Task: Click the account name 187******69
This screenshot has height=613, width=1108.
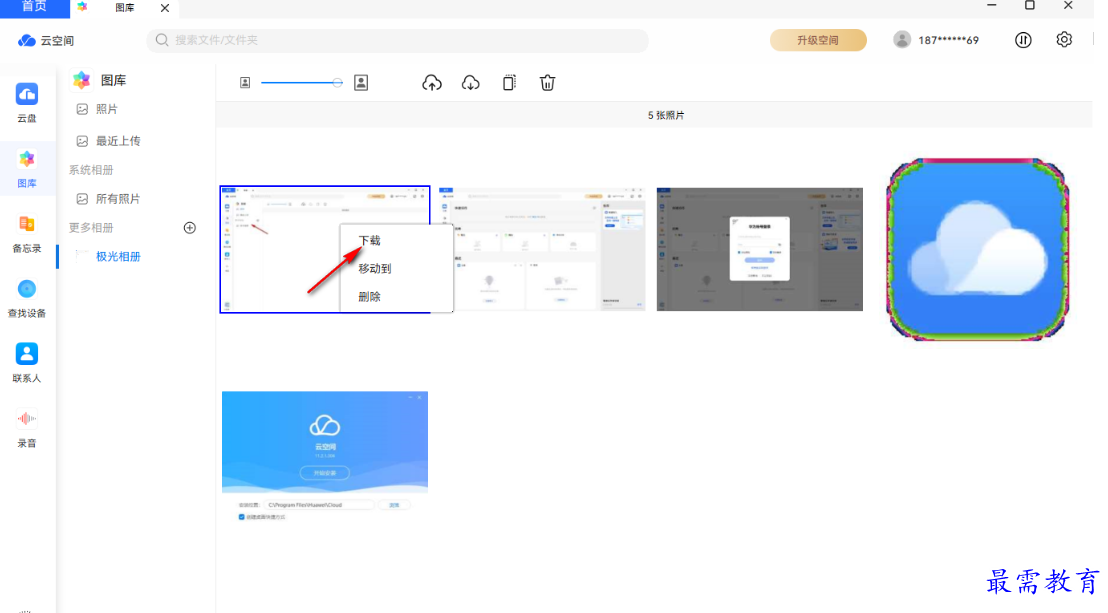Action: point(948,40)
